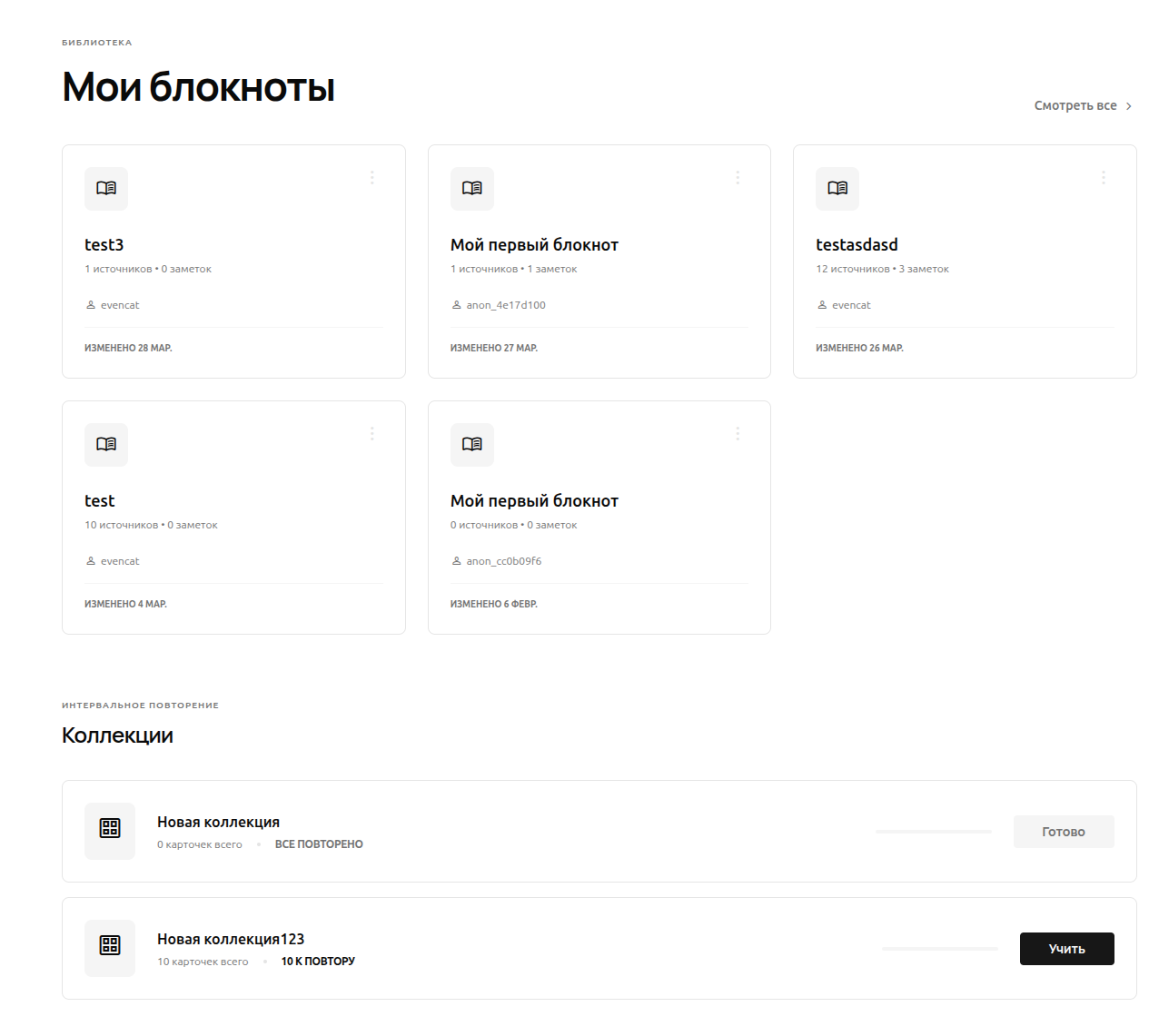
Task: Click the ИЗМЕНЕНО 6 ФЕВР. label
Action: point(494,604)
